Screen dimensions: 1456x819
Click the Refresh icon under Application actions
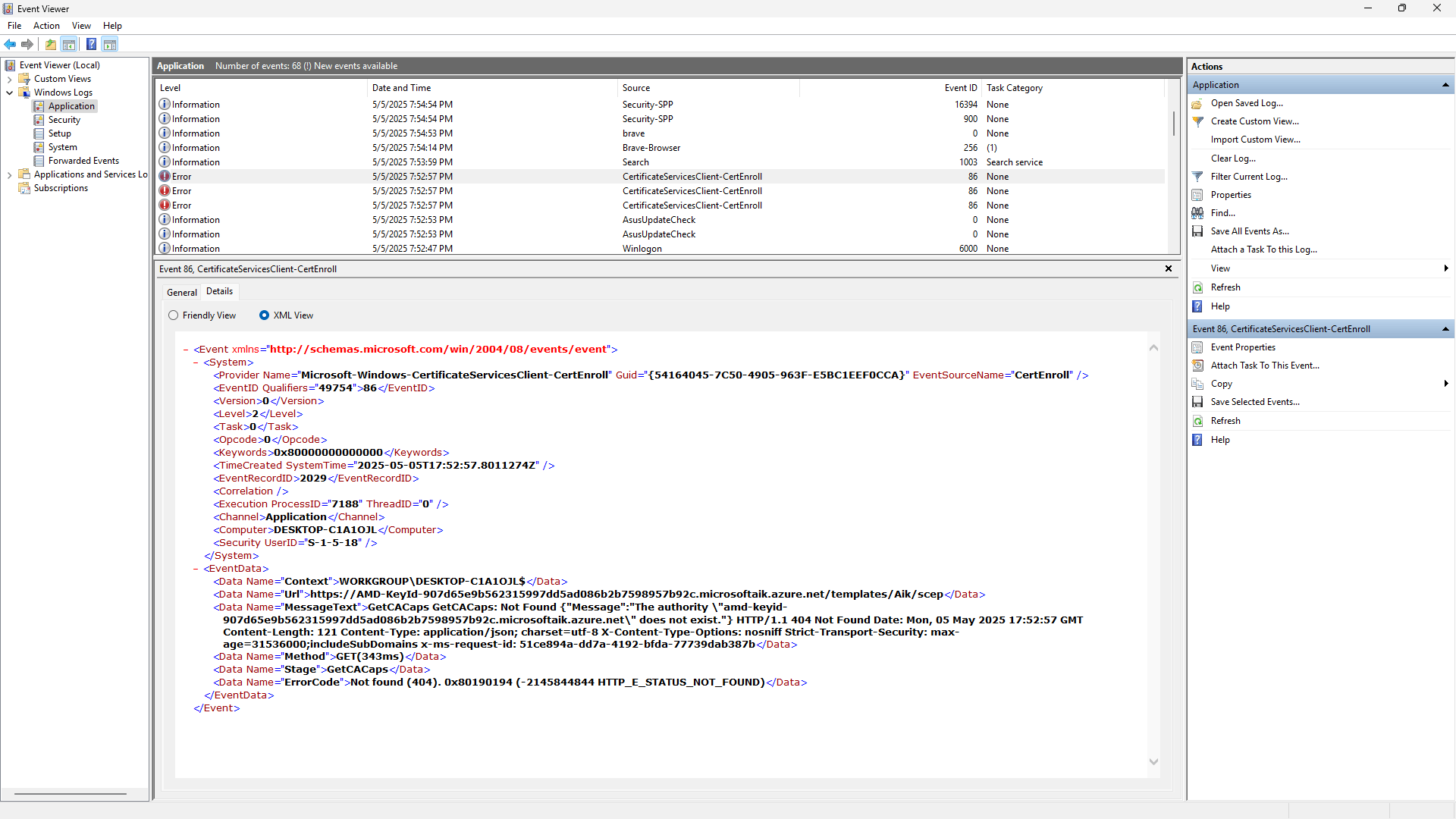(x=1197, y=287)
